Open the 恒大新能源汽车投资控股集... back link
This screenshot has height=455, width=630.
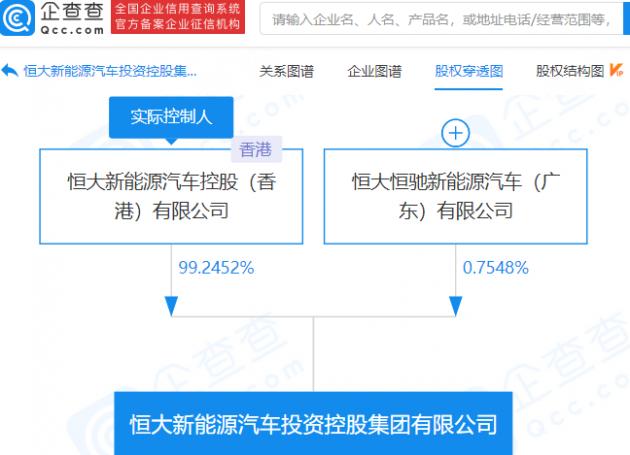[x=110, y=71]
